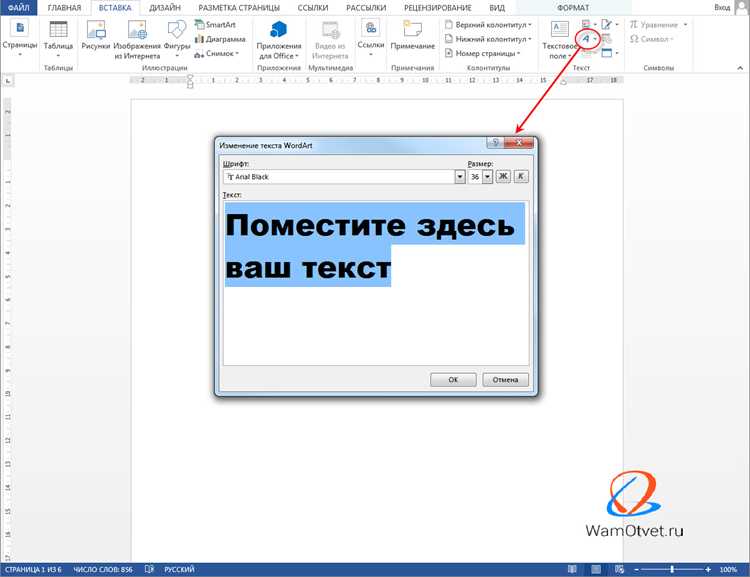Viewport: 750px width, 577px height.
Task: Open the Страницы (Pages) ribbon button
Action: pos(20,38)
